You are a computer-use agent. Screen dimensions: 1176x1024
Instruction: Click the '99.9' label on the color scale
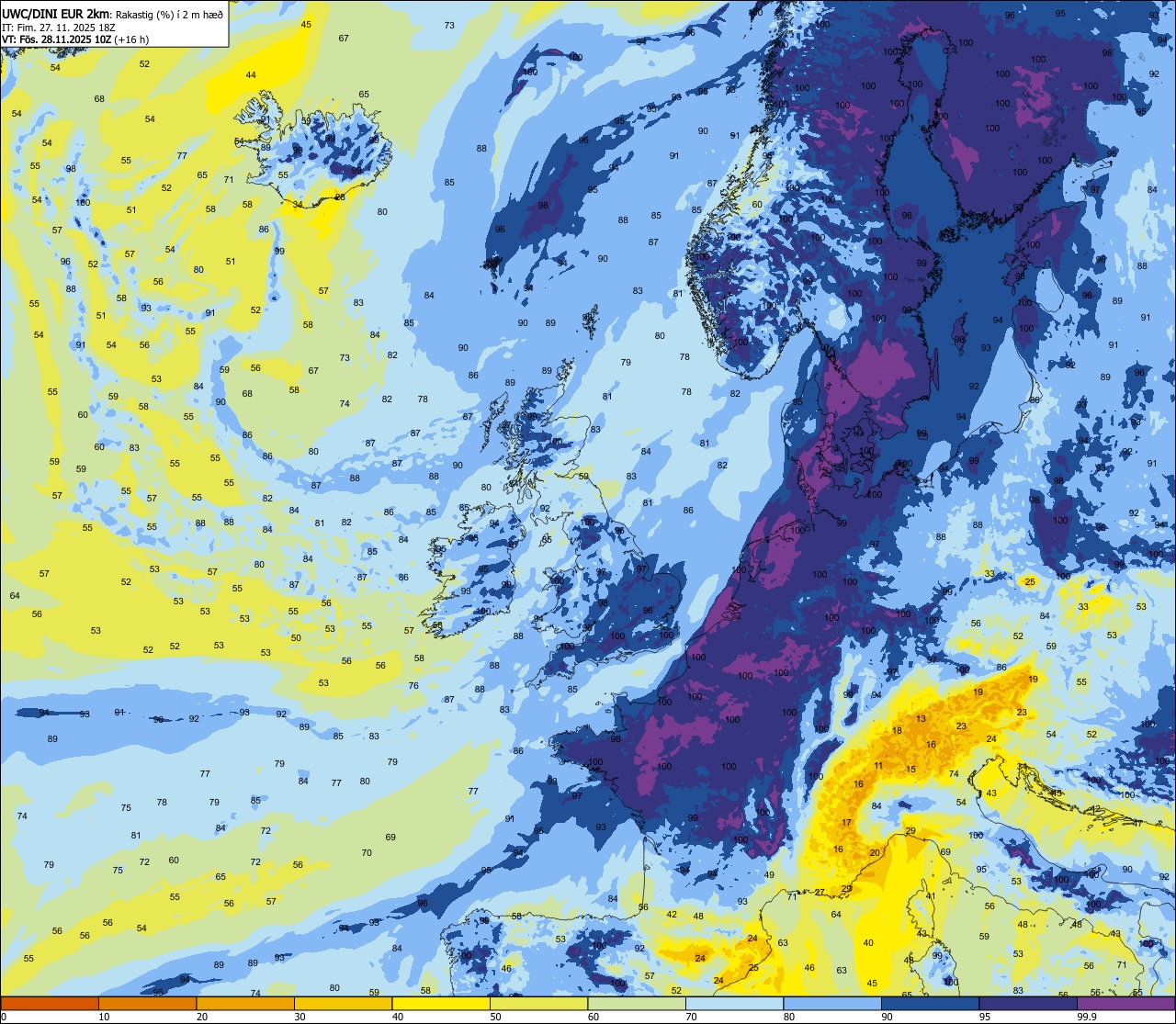click(x=1087, y=1017)
